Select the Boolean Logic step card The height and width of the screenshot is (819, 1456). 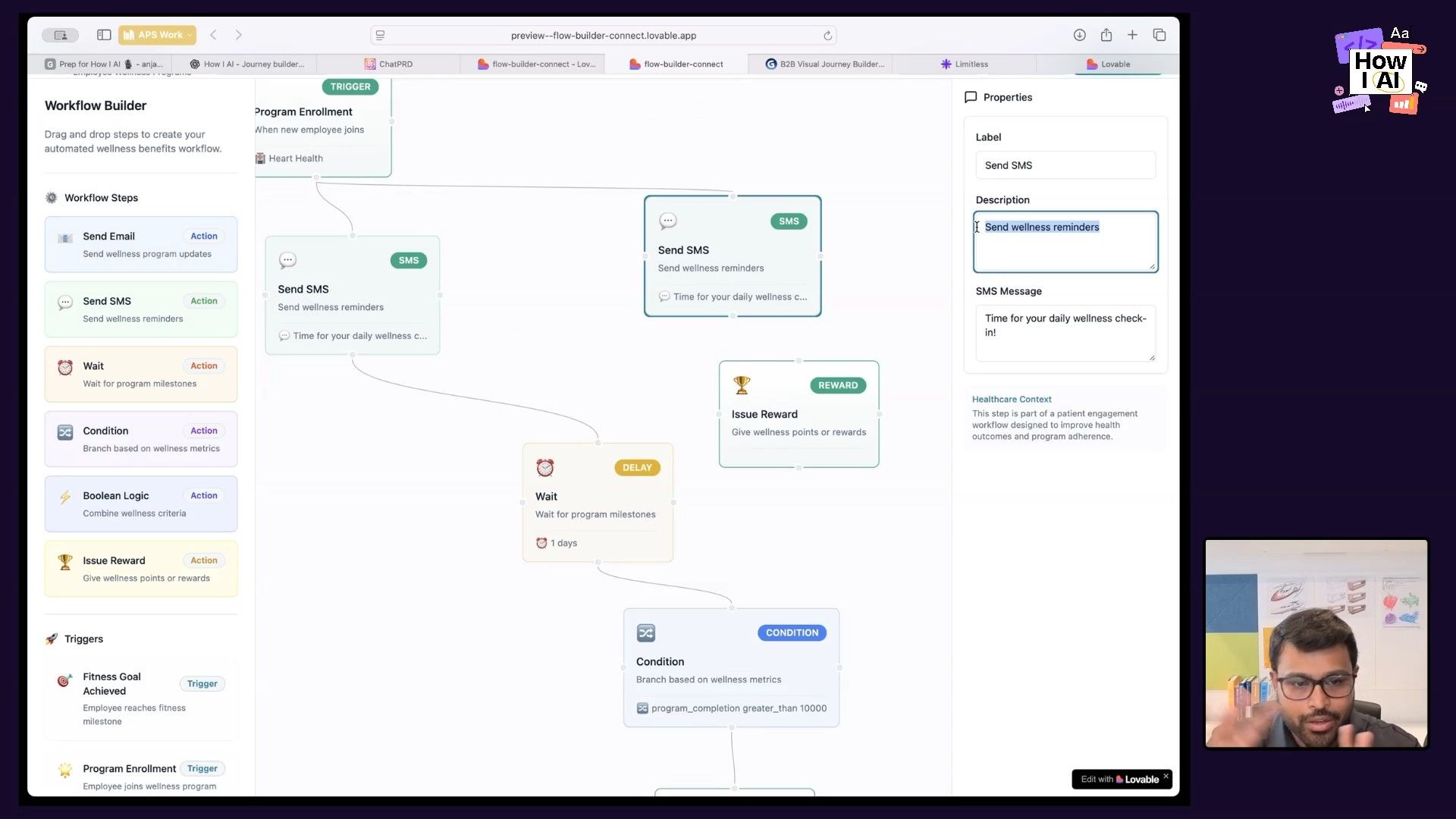pyautogui.click(x=141, y=504)
